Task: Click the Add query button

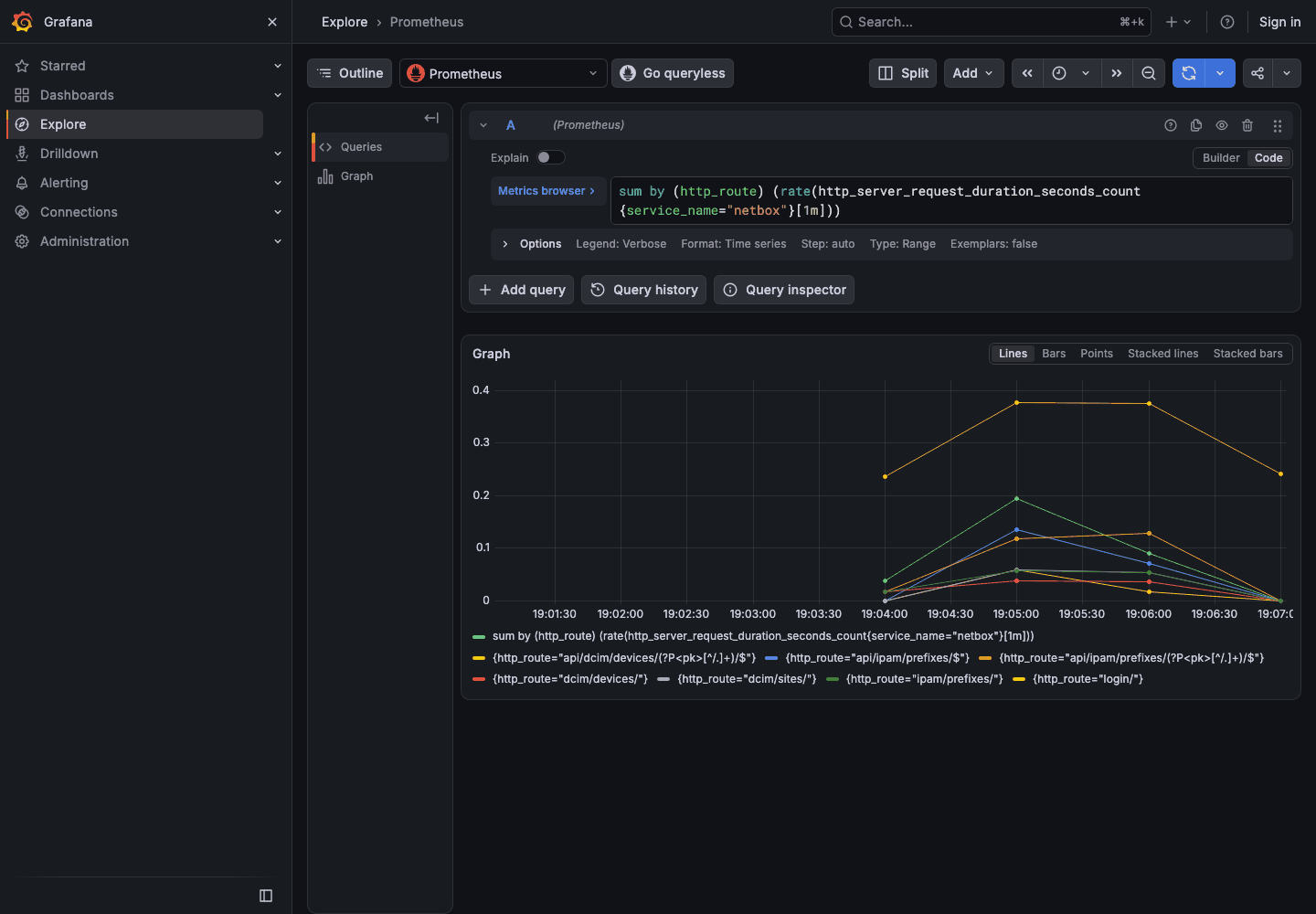Action: [x=522, y=290]
